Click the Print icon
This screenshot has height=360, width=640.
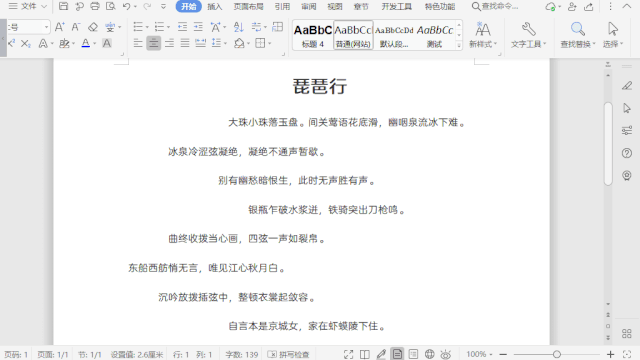[x=95, y=6]
